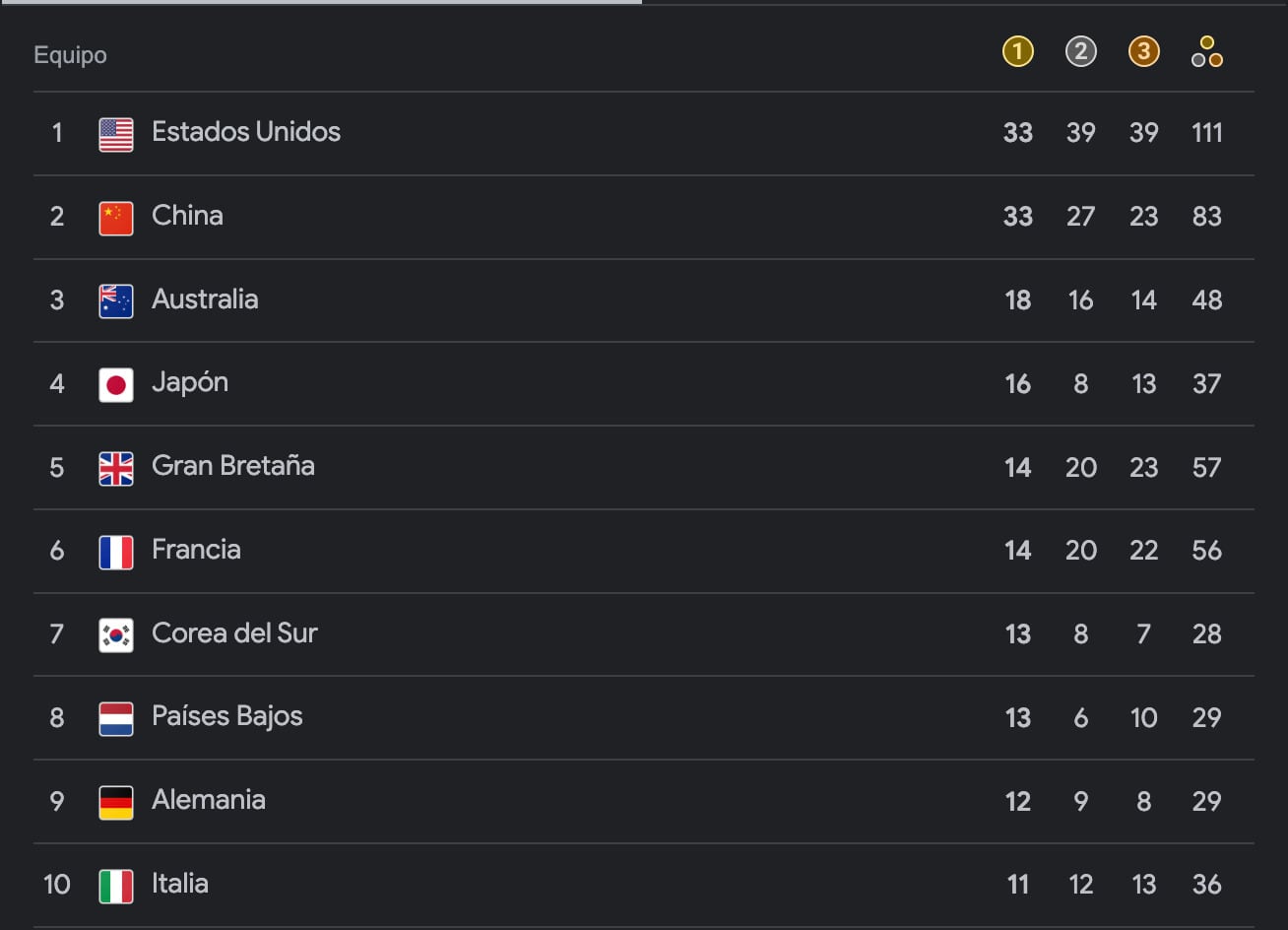Select the Países Bajos team name
1288x930 pixels.
227,716
